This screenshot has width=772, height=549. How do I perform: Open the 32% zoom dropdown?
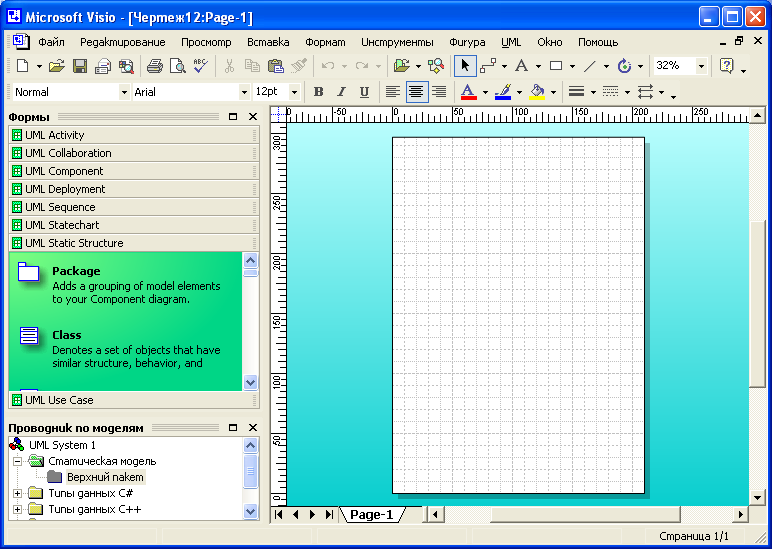coord(701,66)
